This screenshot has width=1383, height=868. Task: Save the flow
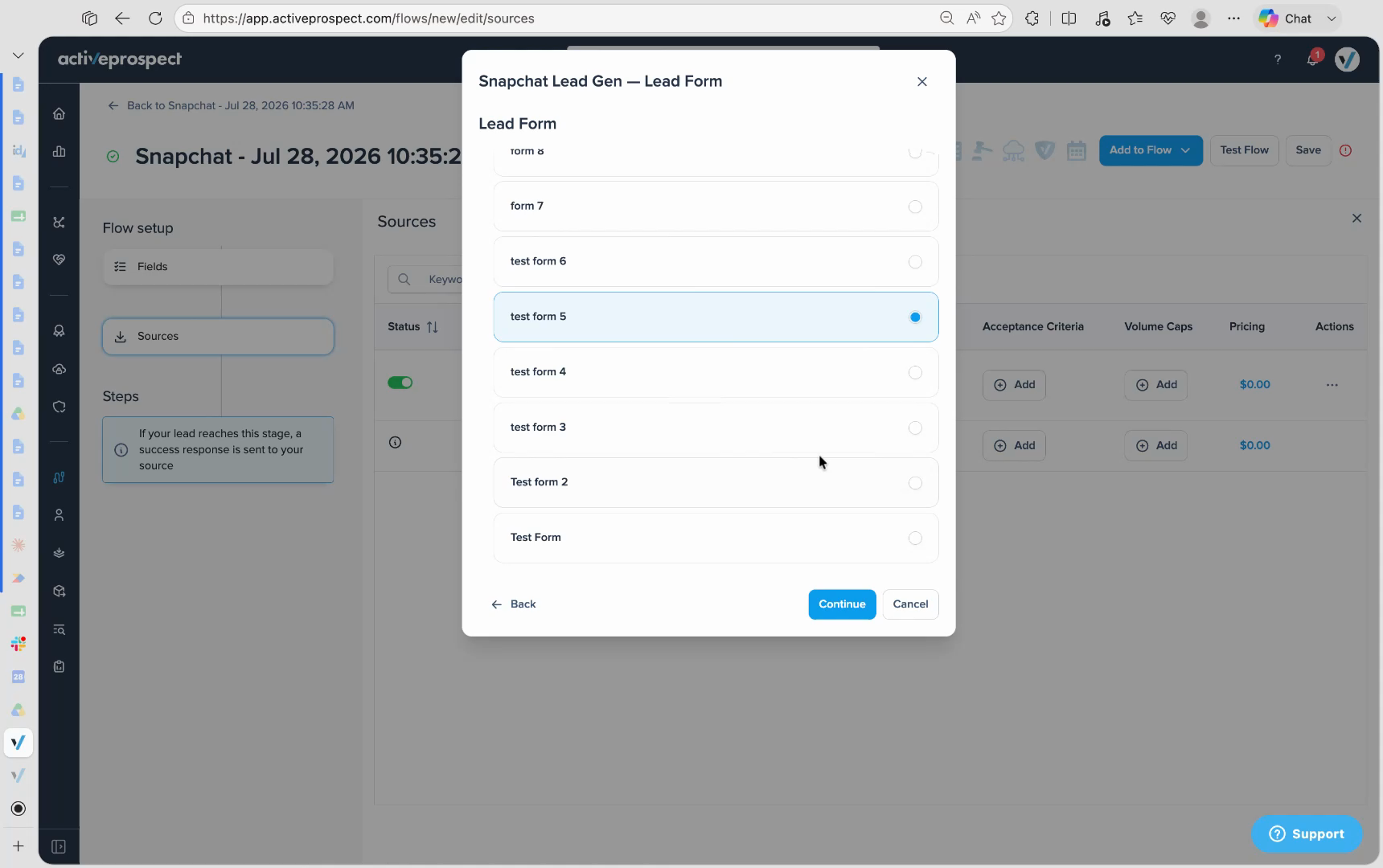[x=1308, y=150]
